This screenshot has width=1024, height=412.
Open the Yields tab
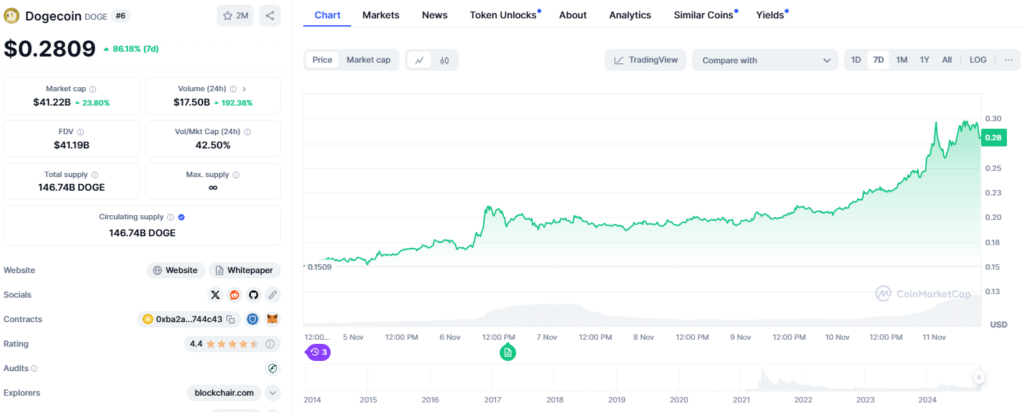click(x=771, y=15)
